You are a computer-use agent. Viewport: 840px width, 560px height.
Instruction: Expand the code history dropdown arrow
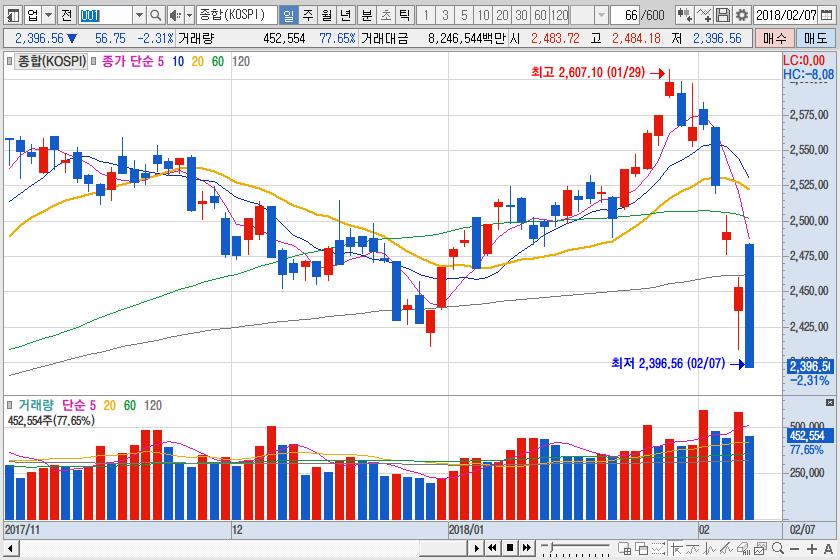(x=139, y=15)
